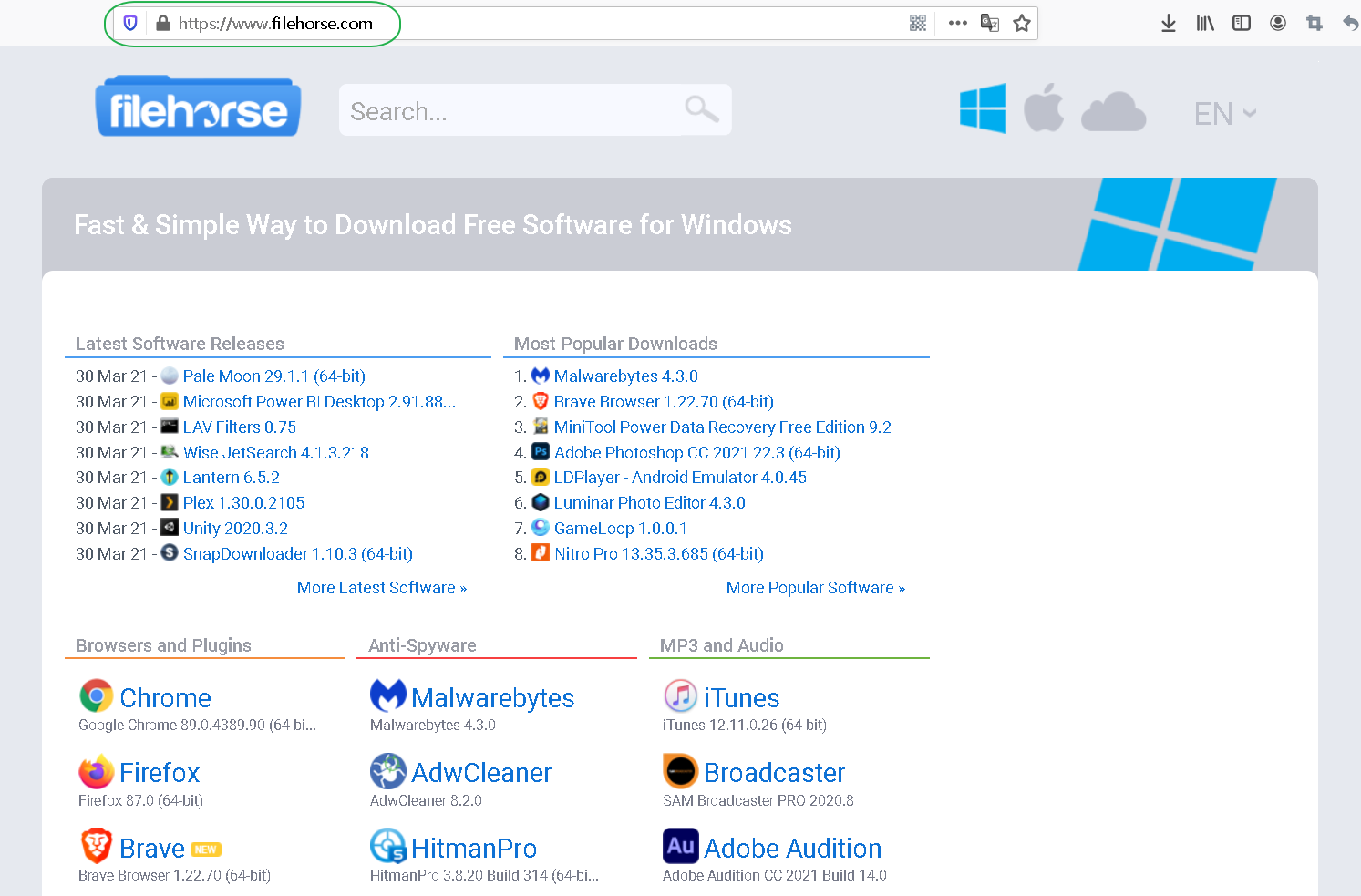This screenshot has width=1361, height=896.
Task: Open the Firefox downloads arrow icon
Action: 1168,24
